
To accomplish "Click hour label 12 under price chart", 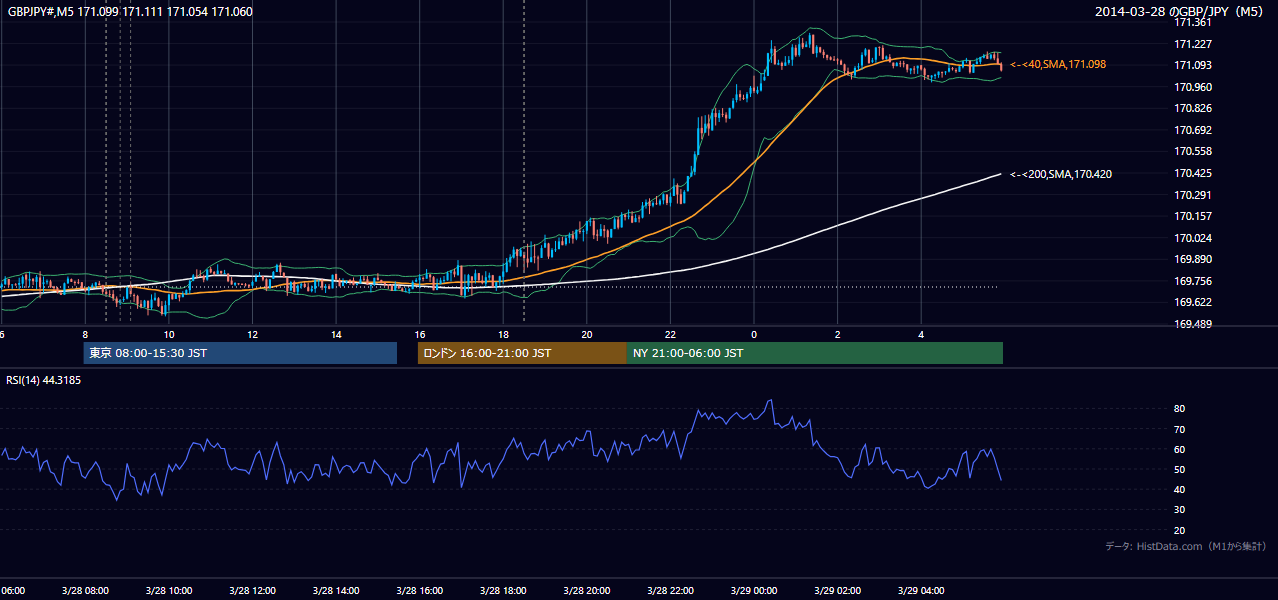I will pos(252,334).
